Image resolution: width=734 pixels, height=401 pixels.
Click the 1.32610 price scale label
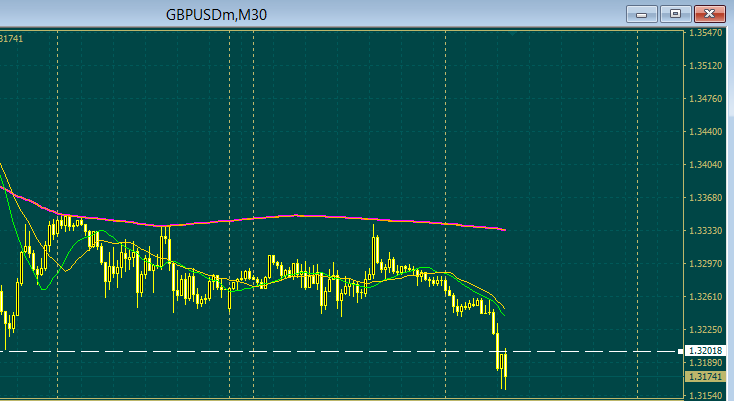tap(705, 297)
